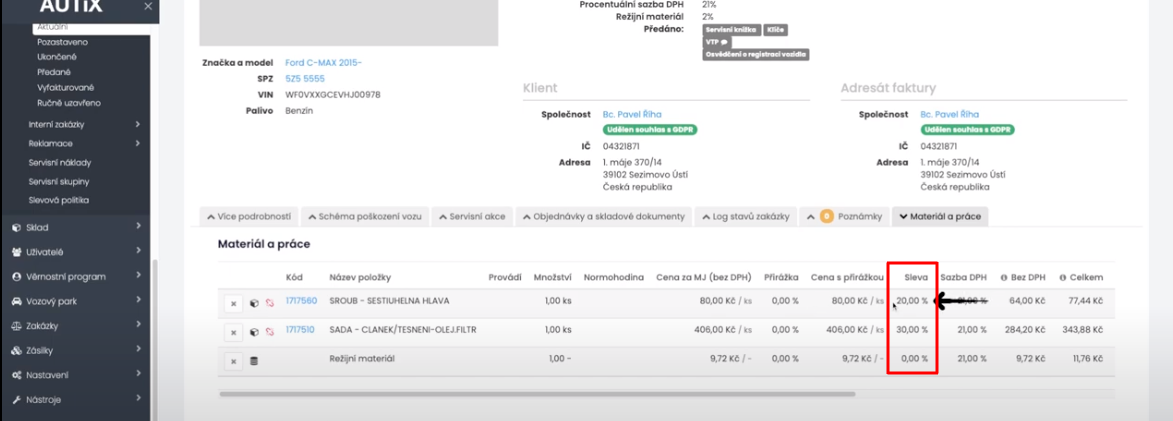Open Servisní skupiny in sidebar
The image size is (1173, 421).
click(59, 182)
